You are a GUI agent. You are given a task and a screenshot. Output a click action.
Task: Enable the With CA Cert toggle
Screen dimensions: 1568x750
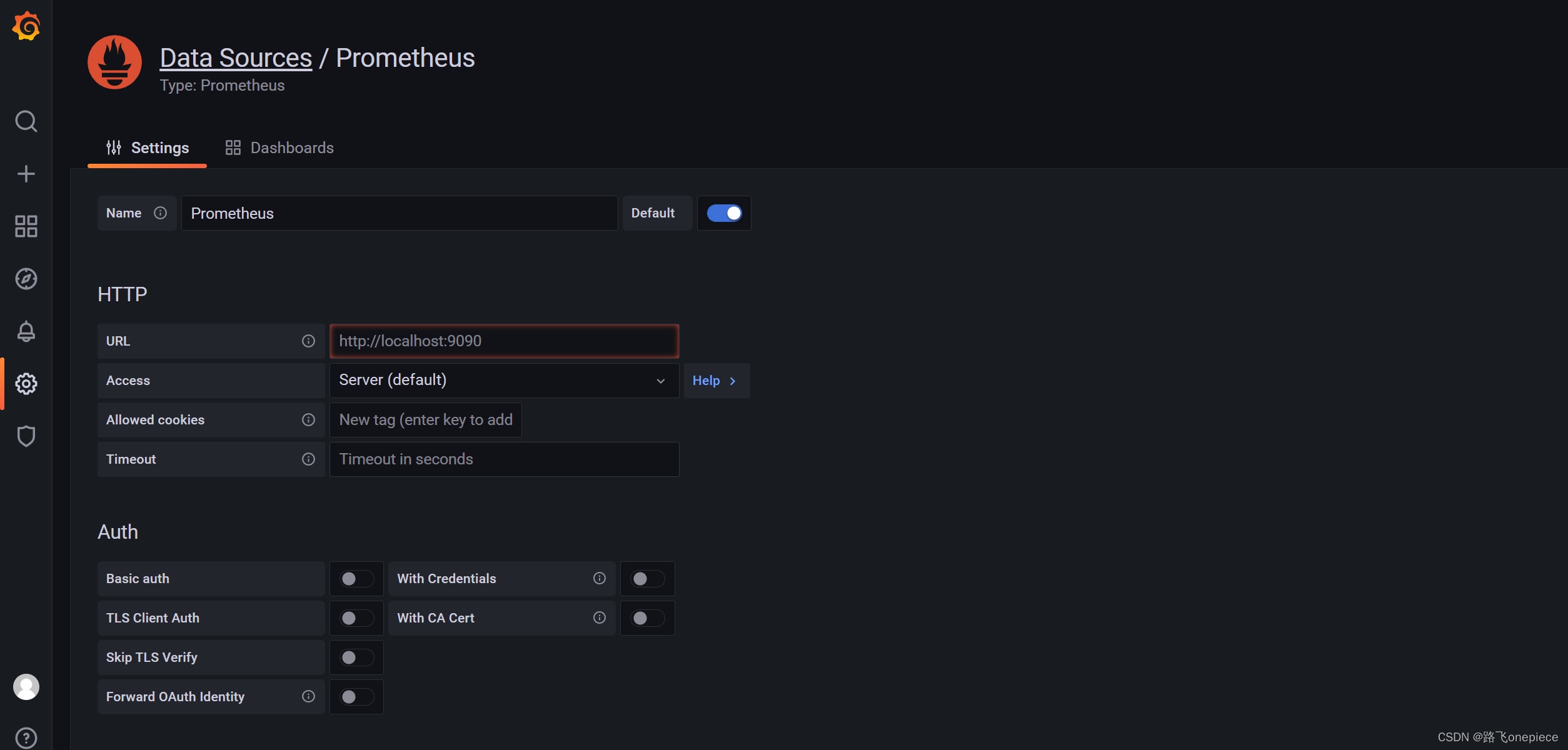pyautogui.click(x=647, y=618)
